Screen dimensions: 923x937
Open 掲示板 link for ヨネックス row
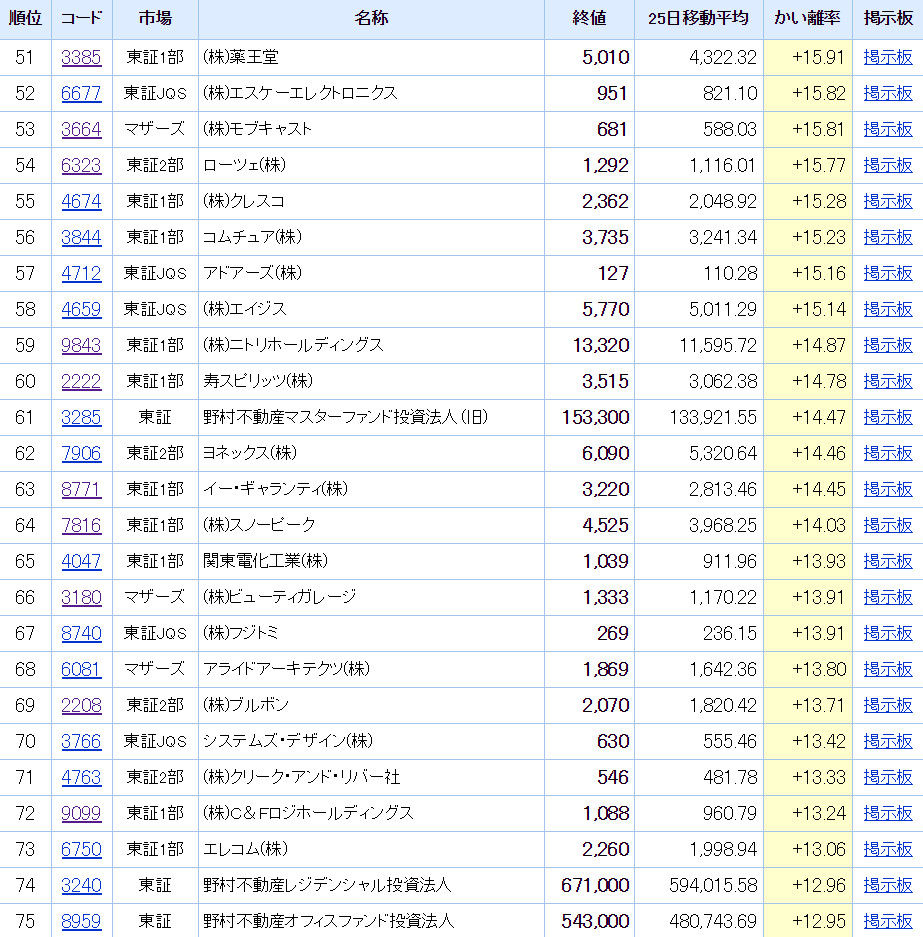point(888,453)
